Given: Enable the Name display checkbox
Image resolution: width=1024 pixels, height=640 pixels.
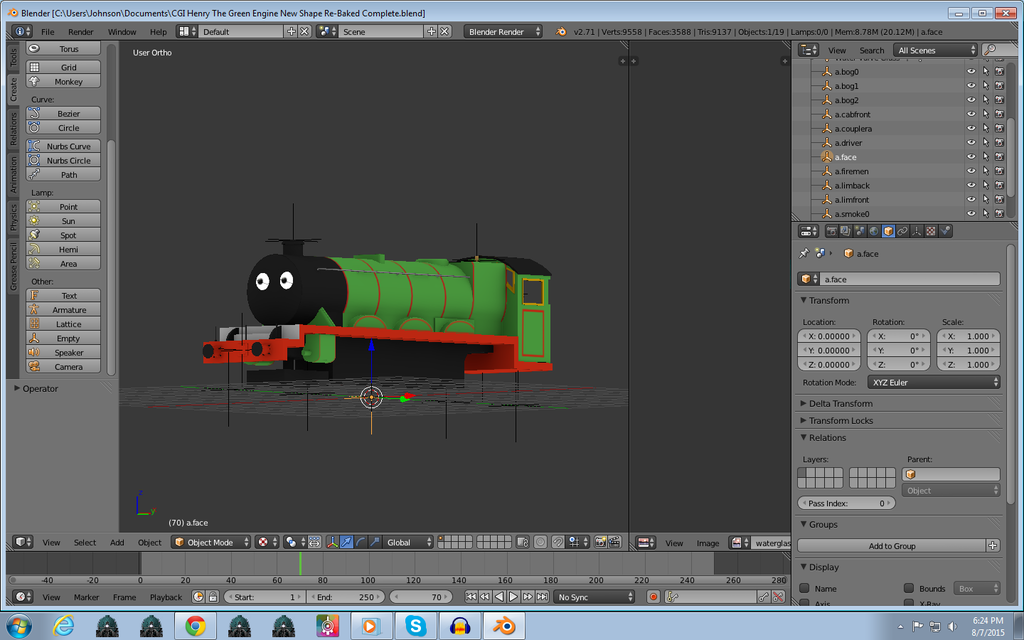Looking at the screenshot, I should point(805,588).
